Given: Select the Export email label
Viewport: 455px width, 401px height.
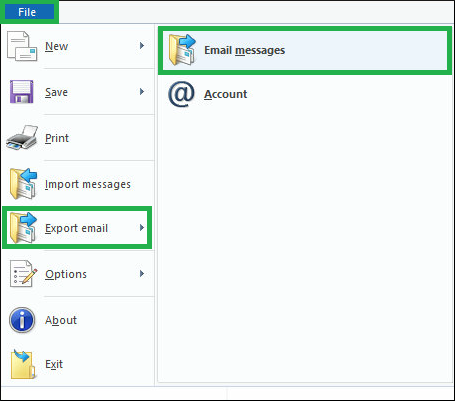Looking at the screenshot, I should [76, 228].
